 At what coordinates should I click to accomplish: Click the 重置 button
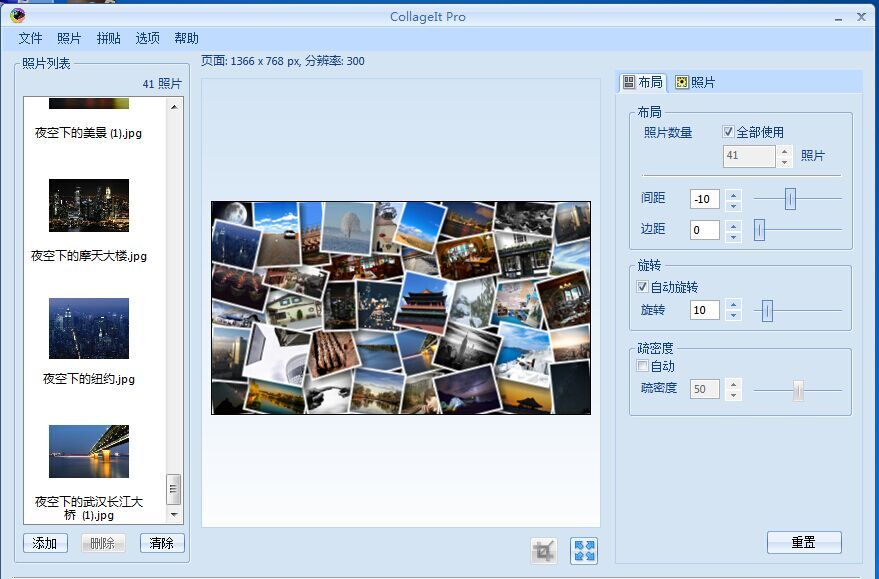pyautogui.click(x=804, y=542)
